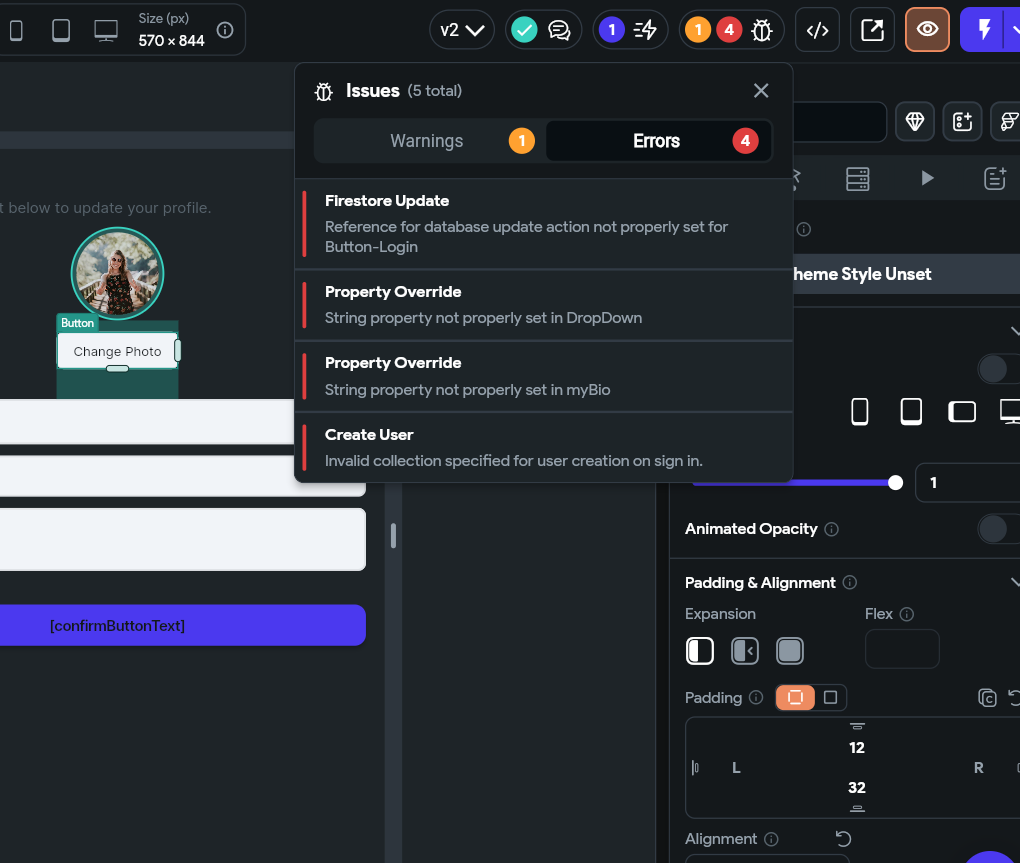Toggle tablet visibility in properties panel
The width and height of the screenshot is (1020, 863).
pyautogui.click(x=911, y=412)
